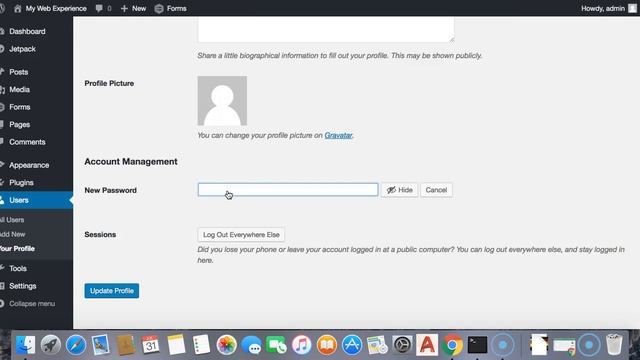Open Calendar from the dock

(151, 345)
